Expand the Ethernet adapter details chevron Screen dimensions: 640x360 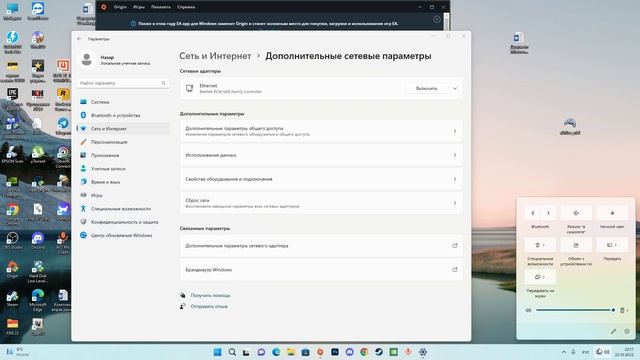pyautogui.click(x=455, y=89)
